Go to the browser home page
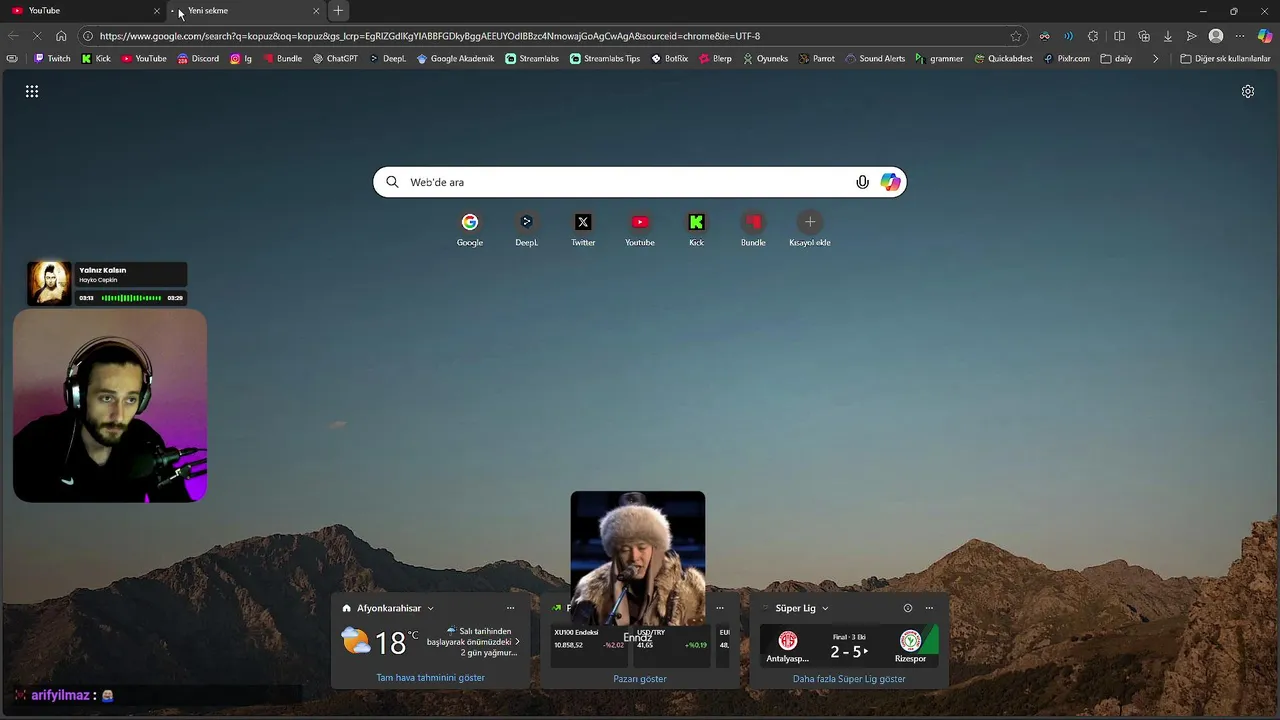Viewport: 1280px width, 720px height. (61, 36)
